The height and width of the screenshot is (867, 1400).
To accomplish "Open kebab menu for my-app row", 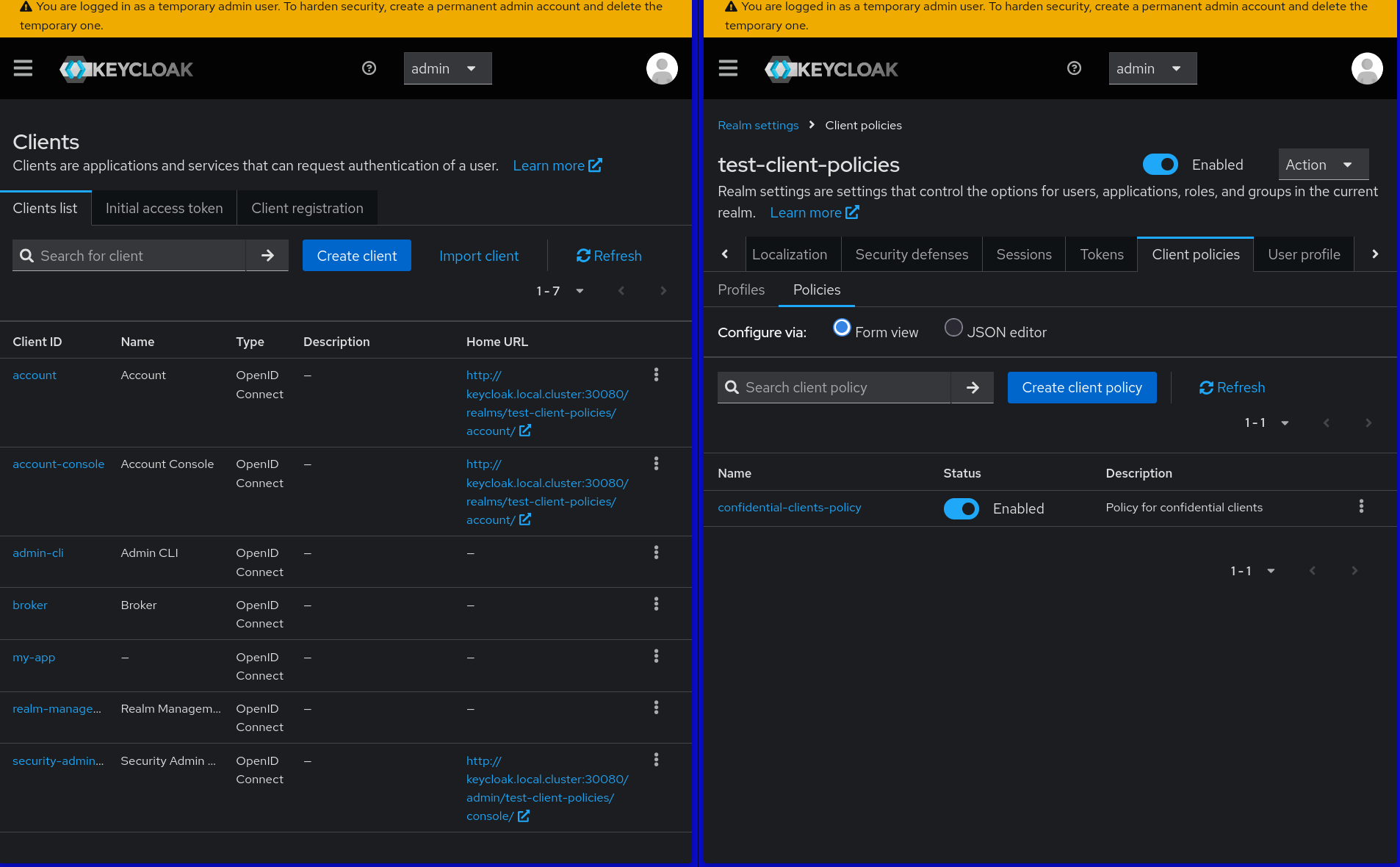I will (656, 656).
